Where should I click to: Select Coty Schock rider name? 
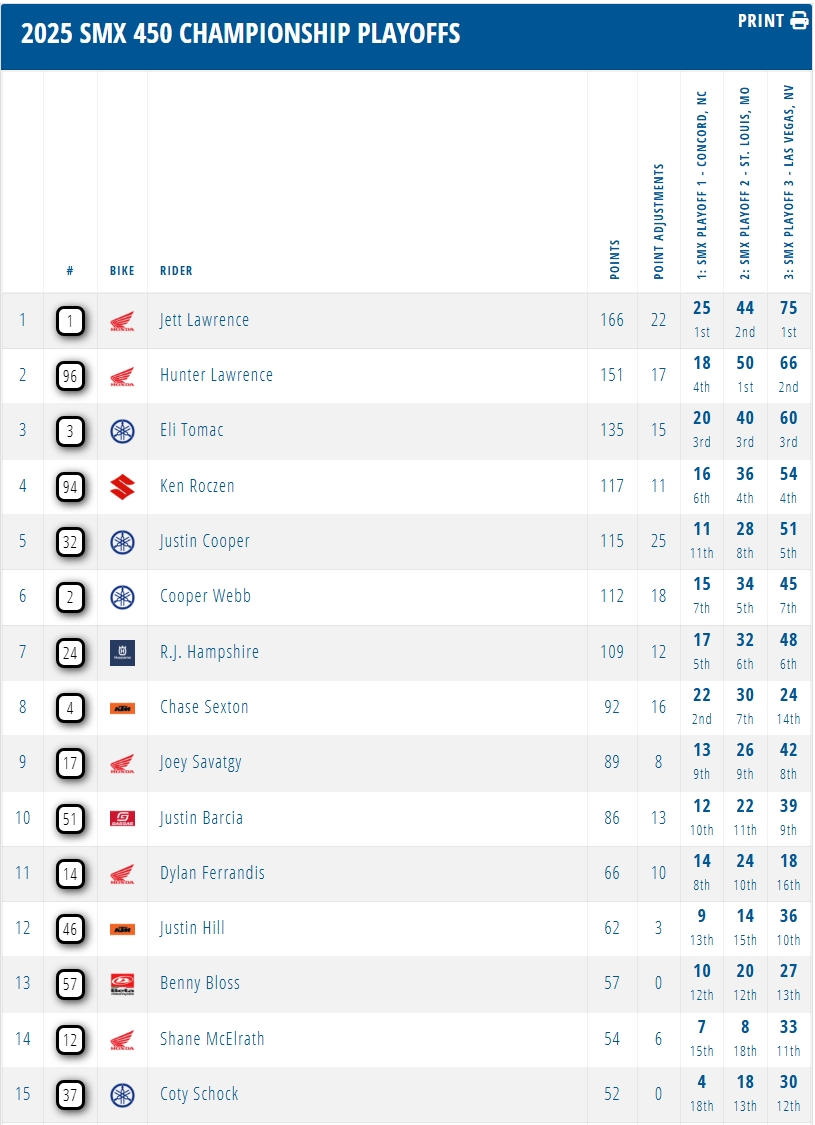pos(199,1094)
